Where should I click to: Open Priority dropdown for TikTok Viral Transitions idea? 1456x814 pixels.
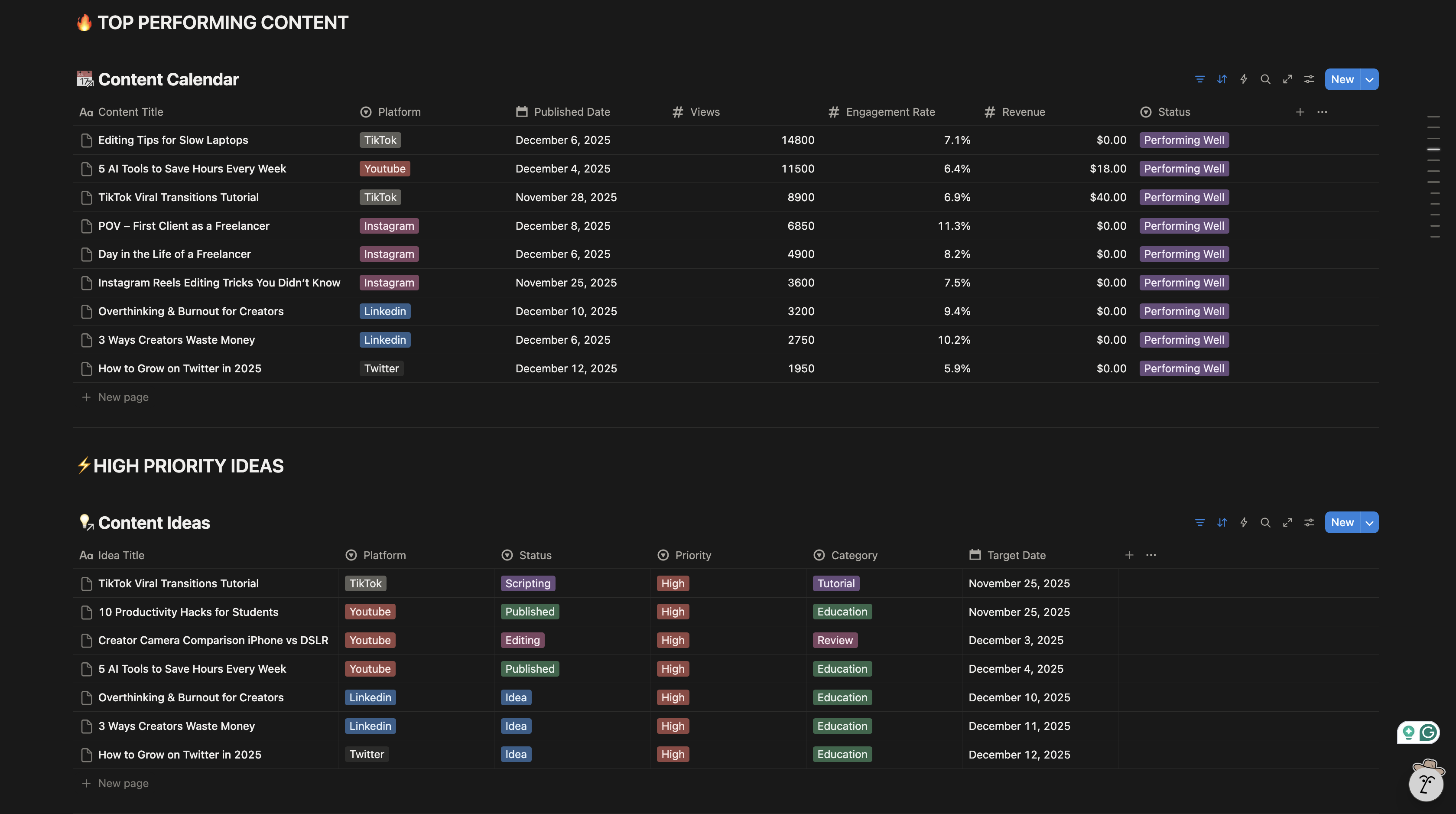673,583
